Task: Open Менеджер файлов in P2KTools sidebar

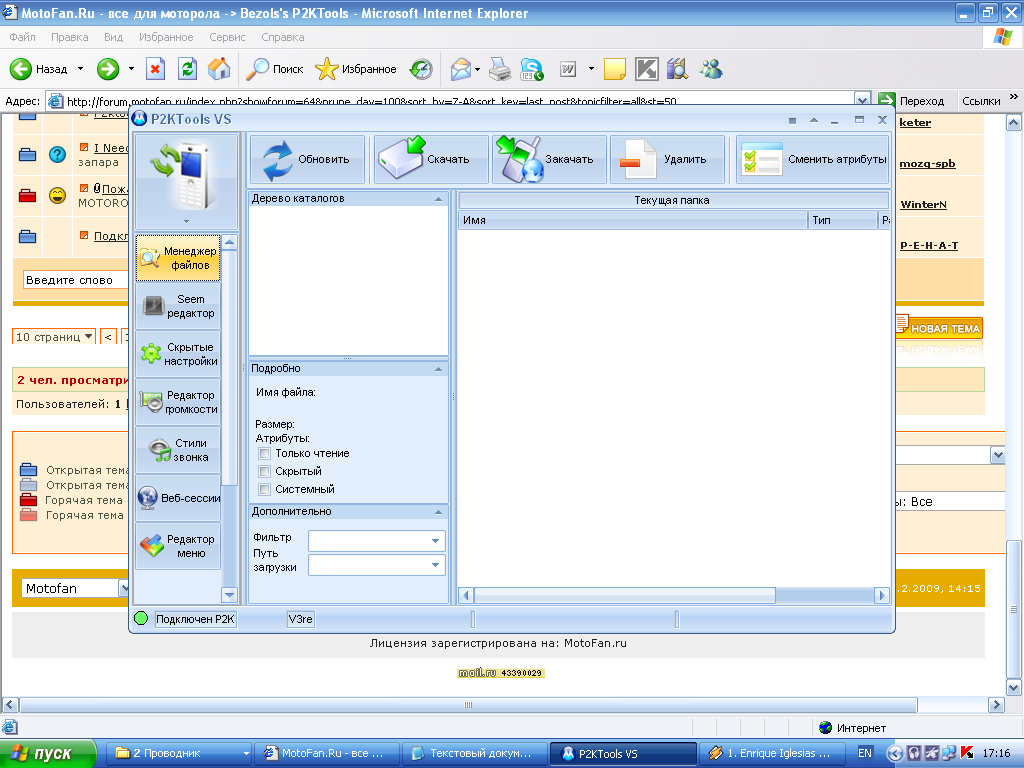Action: pos(178,258)
